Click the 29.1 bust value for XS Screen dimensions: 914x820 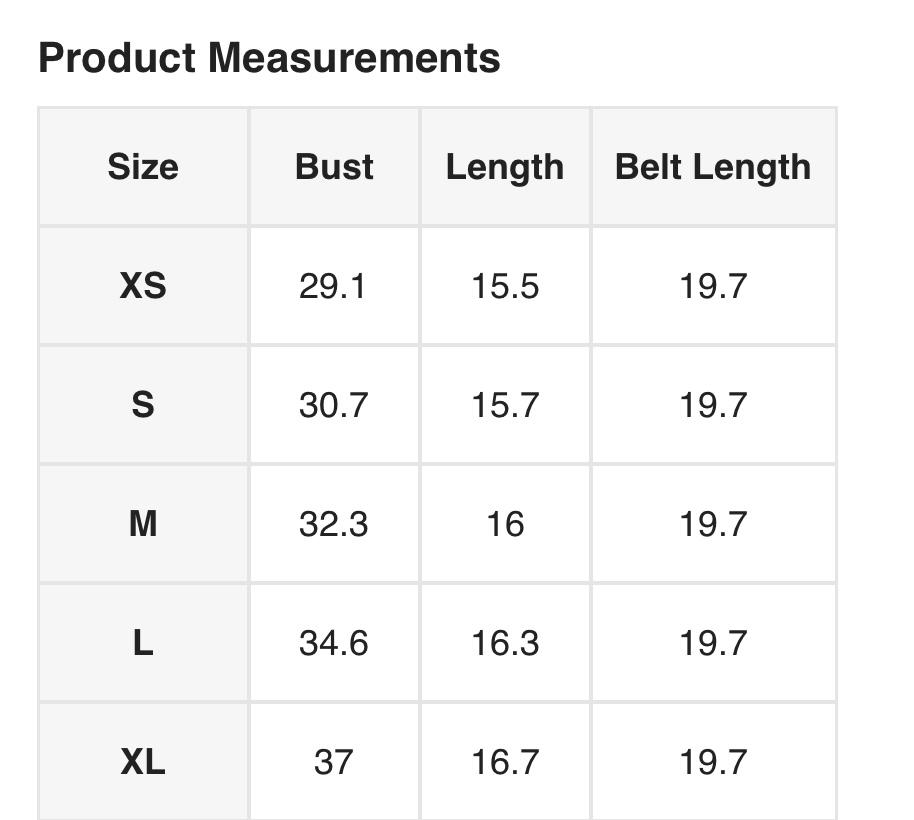click(x=334, y=286)
